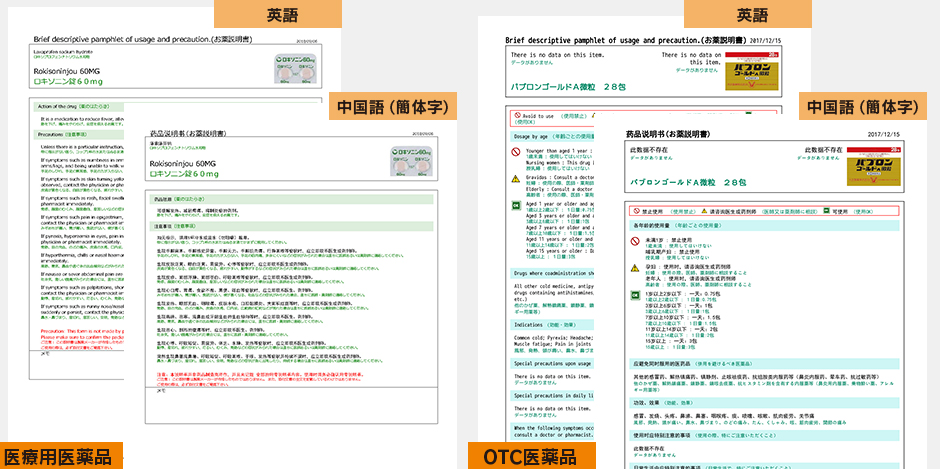The image size is (940, 469).
Task: Click the date 2017/12/15 on the English Pabron sheet
Action: point(766,41)
